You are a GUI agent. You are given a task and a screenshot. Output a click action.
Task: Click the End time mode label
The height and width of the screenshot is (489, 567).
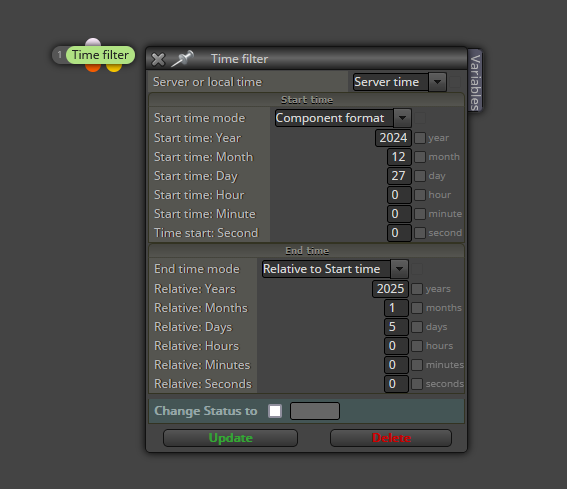click(197, 269)
